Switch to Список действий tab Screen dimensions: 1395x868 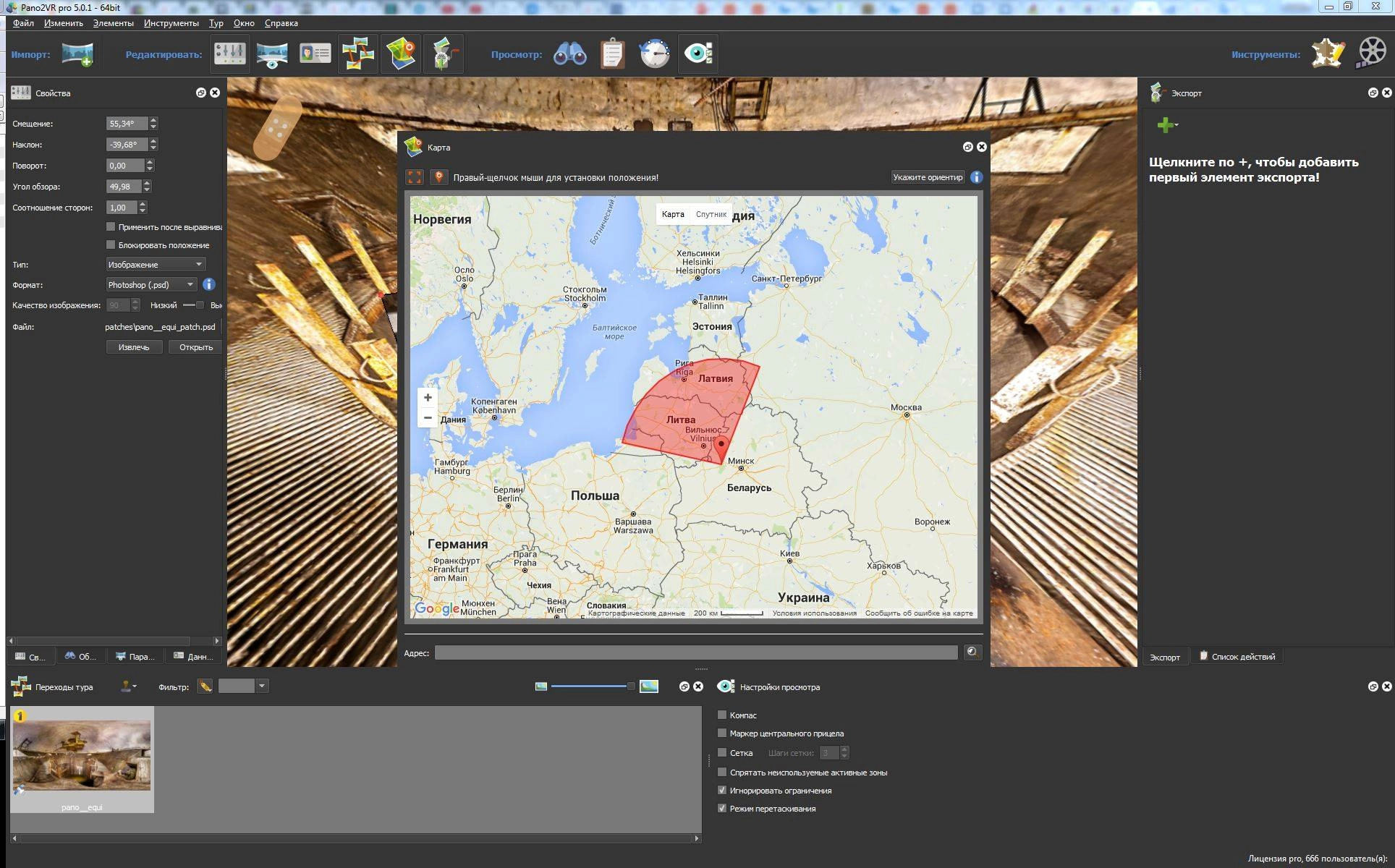point(1237,656)
